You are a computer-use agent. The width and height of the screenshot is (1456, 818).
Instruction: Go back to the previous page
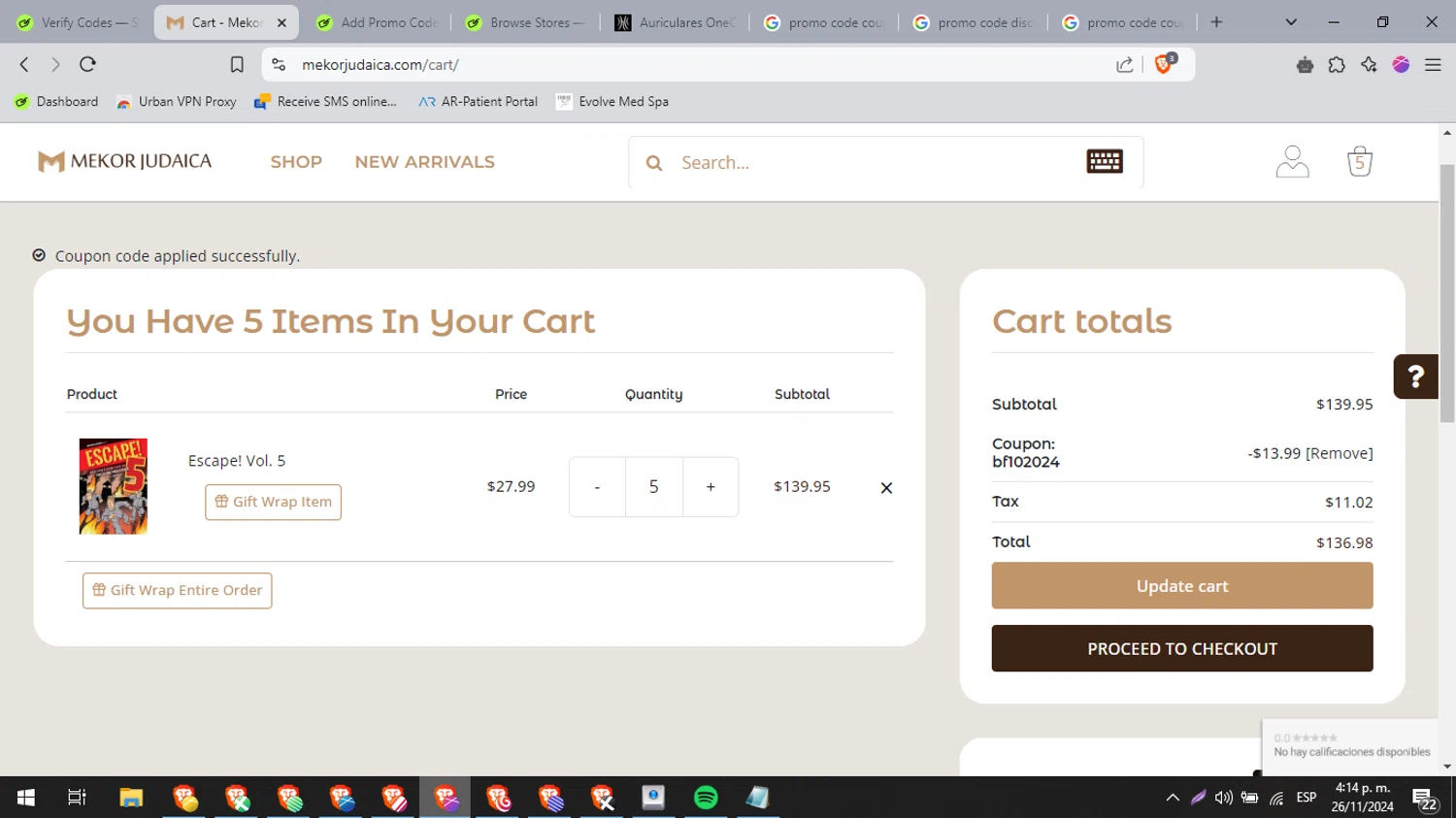pos(25,64)
